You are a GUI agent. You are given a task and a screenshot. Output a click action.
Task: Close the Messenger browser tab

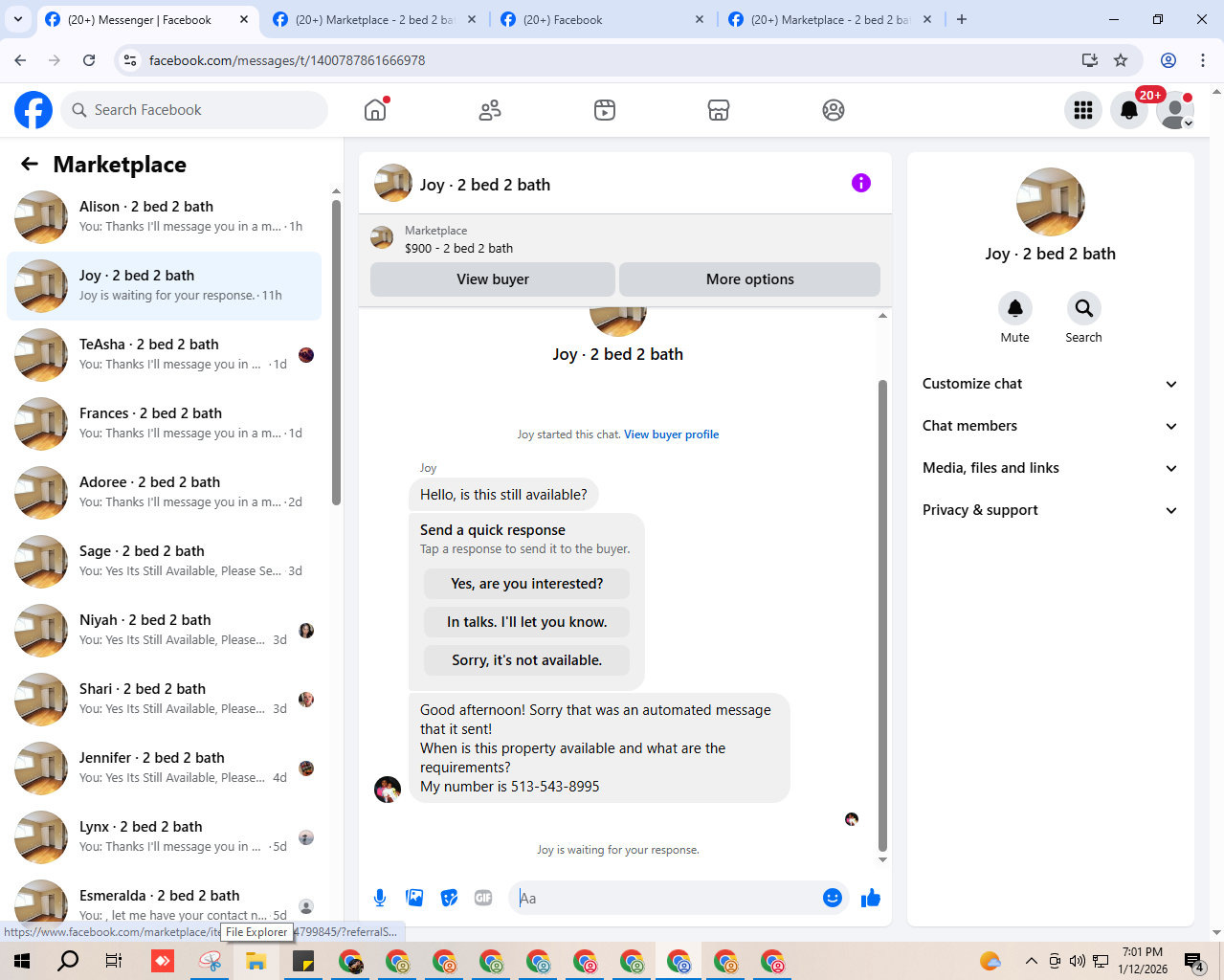tap(244, 19)
